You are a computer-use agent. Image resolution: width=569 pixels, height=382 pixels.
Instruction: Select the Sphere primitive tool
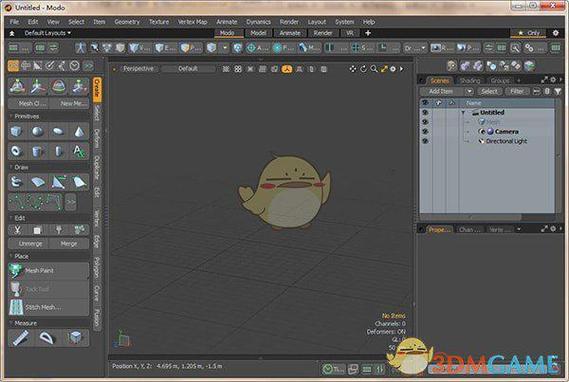tap(37, 131)
